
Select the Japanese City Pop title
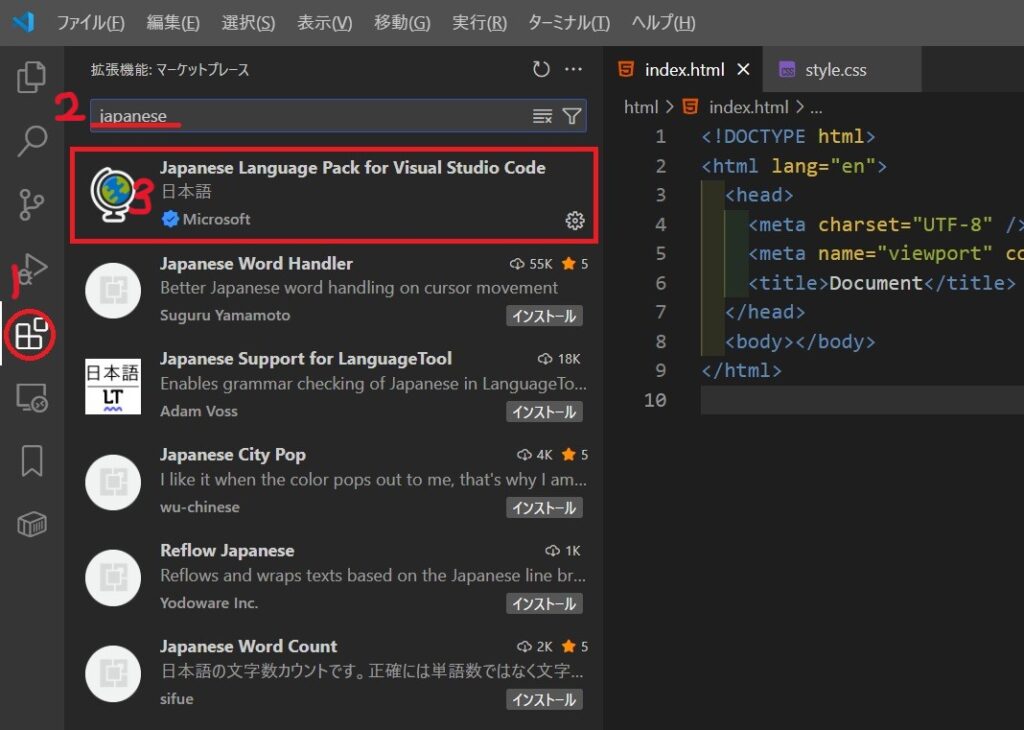pyautogui.click(x=232, y=455)
